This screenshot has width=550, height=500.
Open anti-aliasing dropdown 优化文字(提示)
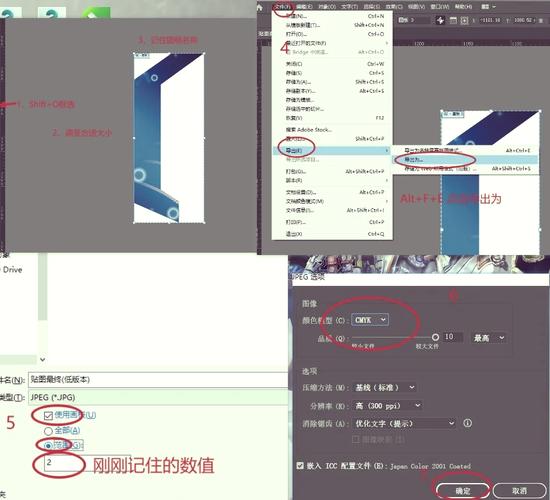tap(404, 424)
